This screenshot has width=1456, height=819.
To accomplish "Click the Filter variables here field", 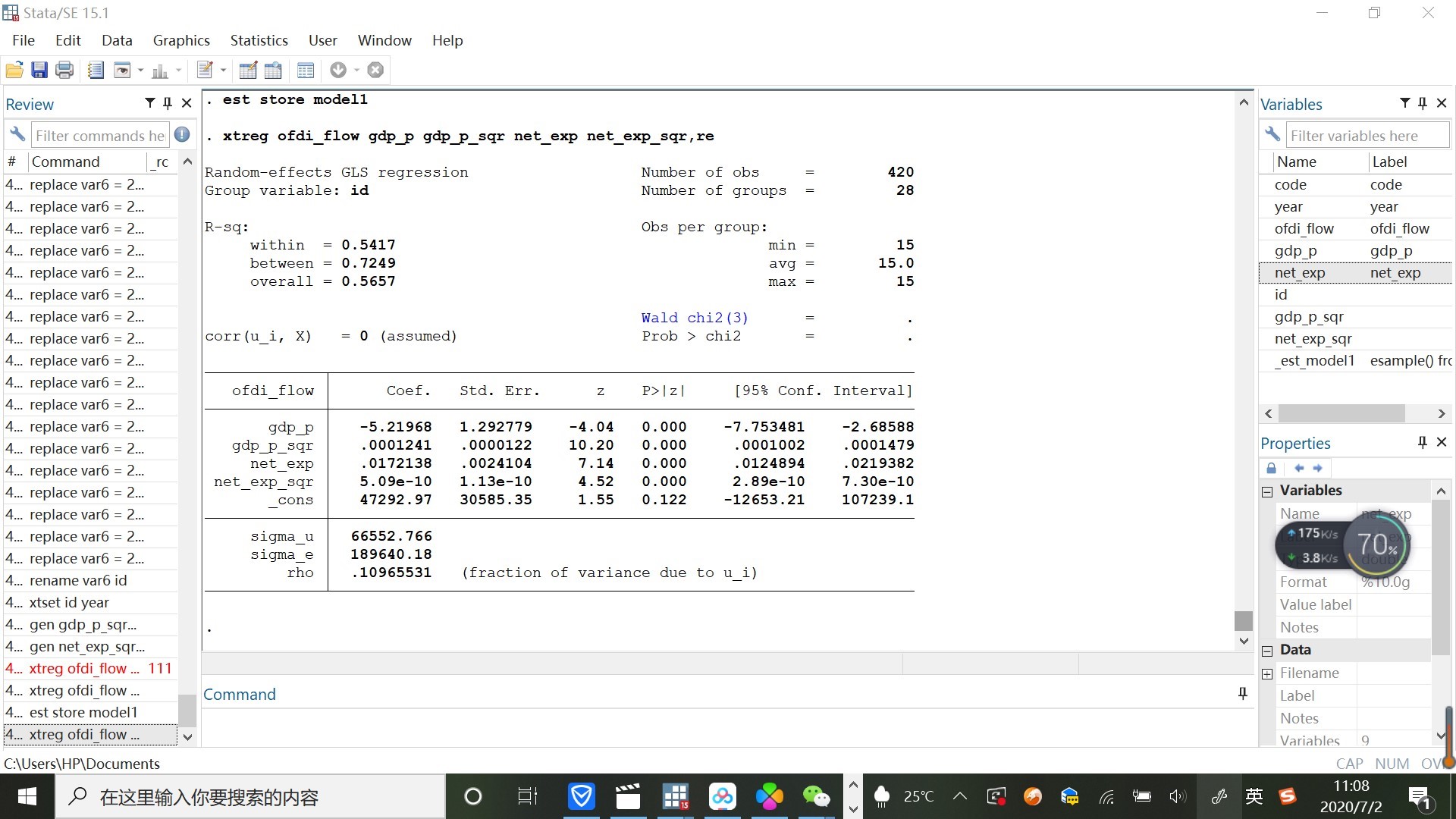I will point(1367,136).
